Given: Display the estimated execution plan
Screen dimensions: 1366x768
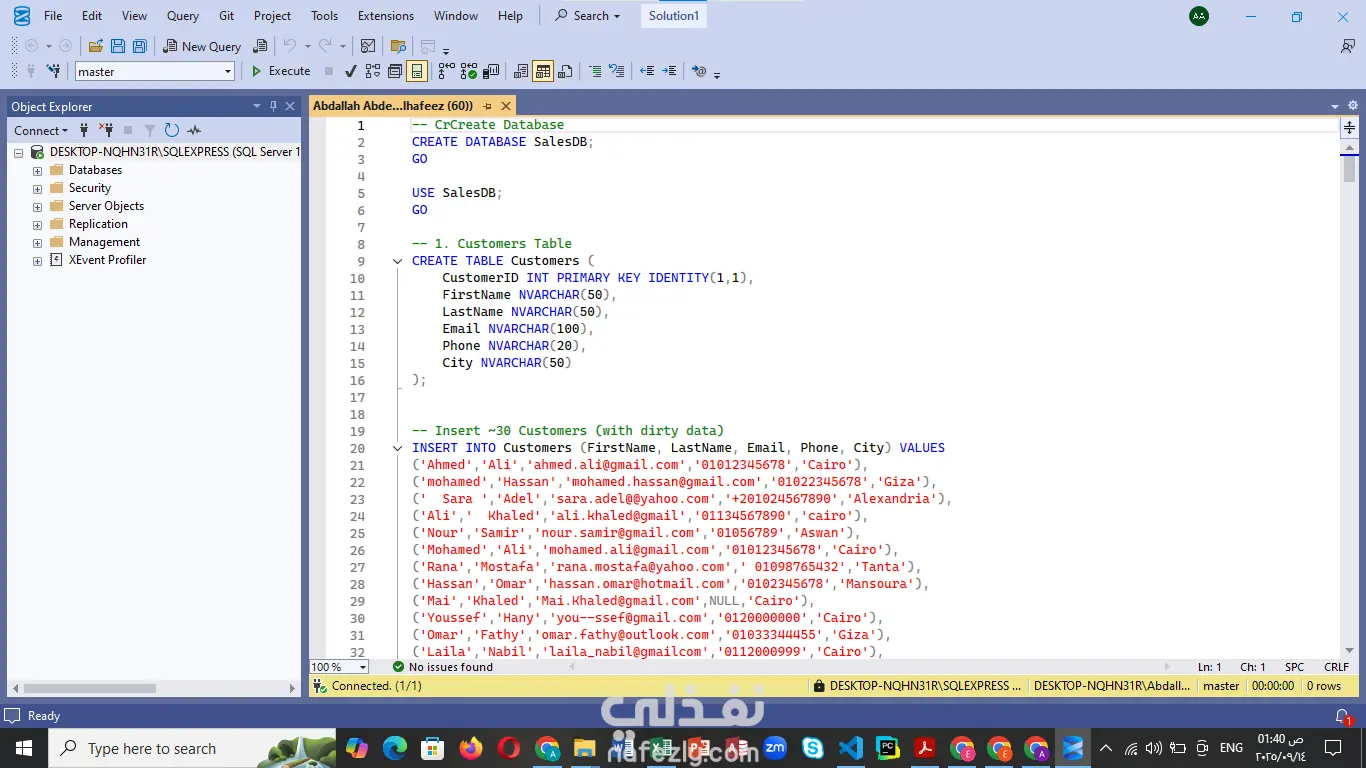Looking at the screenshot, I should point(373,71).
